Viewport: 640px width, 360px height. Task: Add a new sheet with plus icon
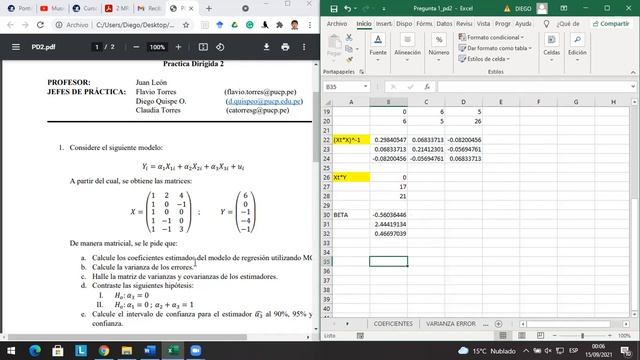tap(498, 324)
